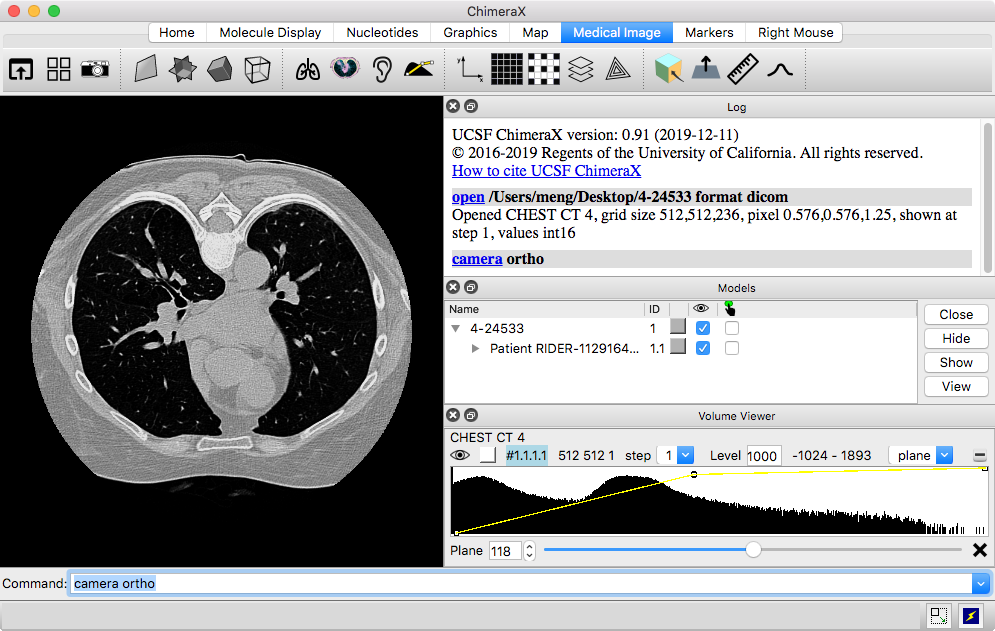Open the Markers tab

[709, 32]
